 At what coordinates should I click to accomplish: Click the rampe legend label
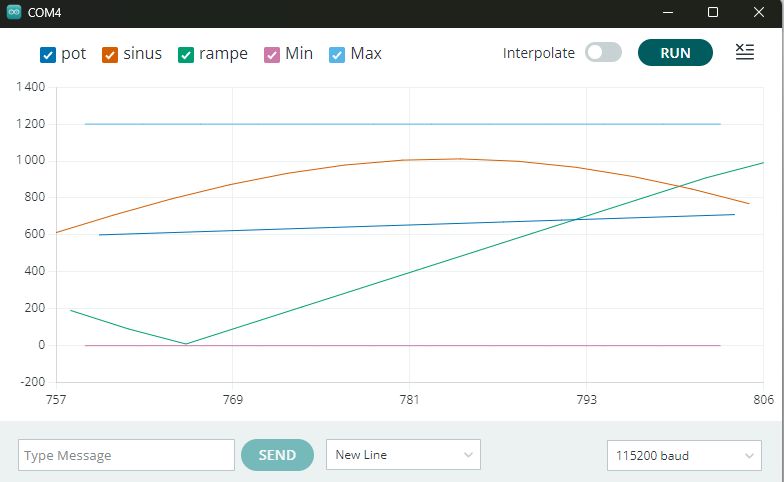point(223,54)
